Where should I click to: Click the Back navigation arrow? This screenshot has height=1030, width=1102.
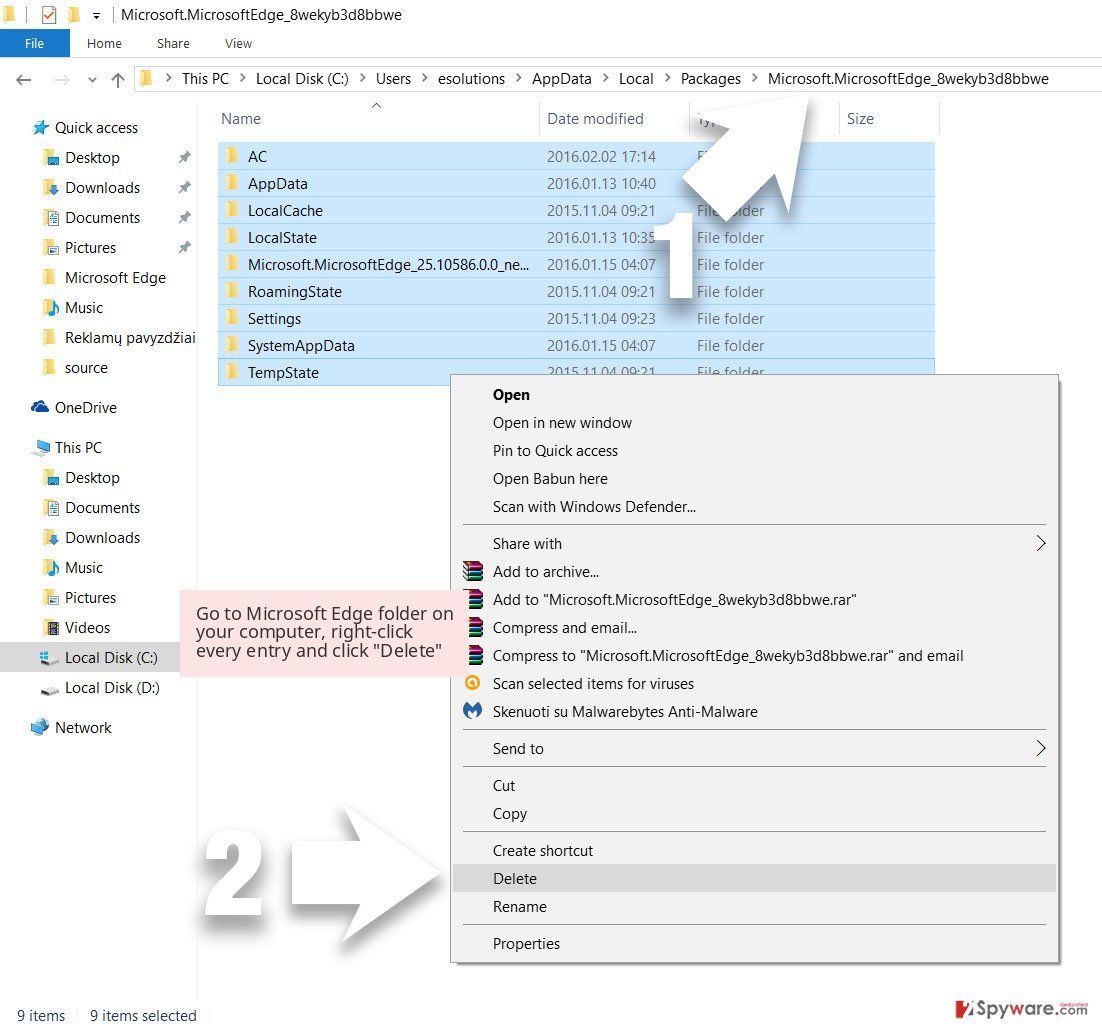24,79
